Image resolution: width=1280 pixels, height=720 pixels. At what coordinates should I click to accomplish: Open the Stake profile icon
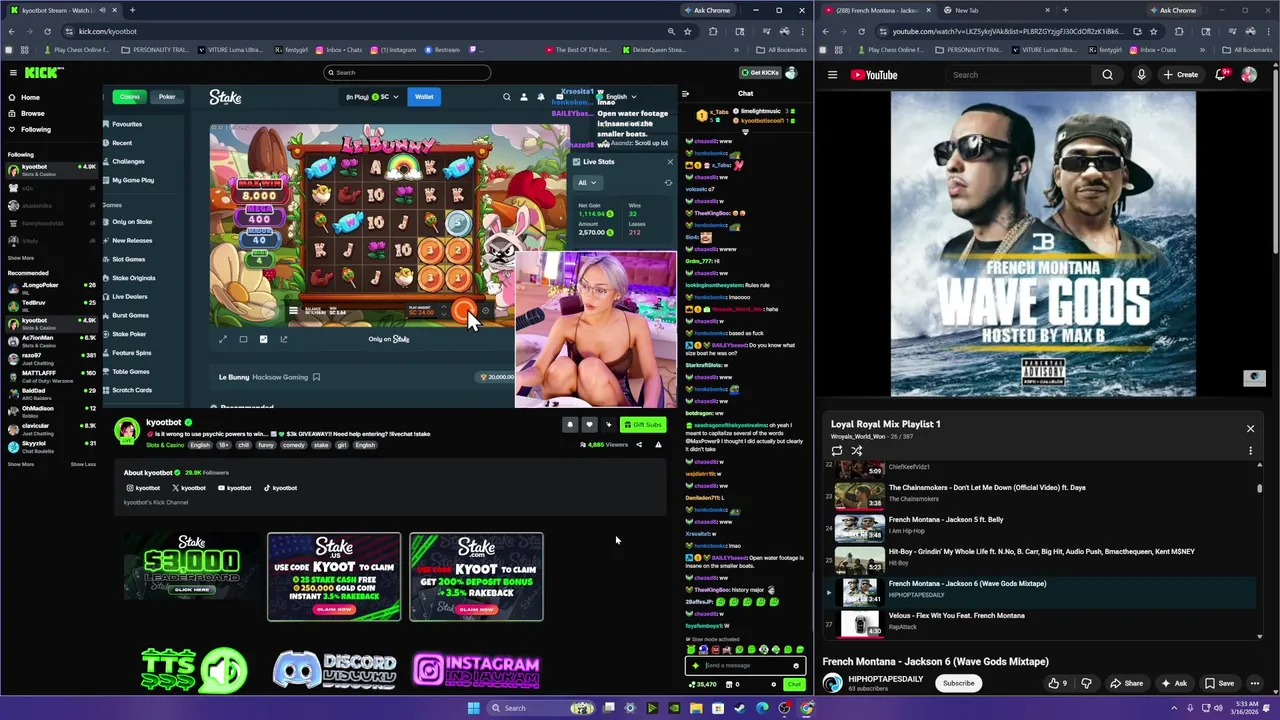coord(524,97)
